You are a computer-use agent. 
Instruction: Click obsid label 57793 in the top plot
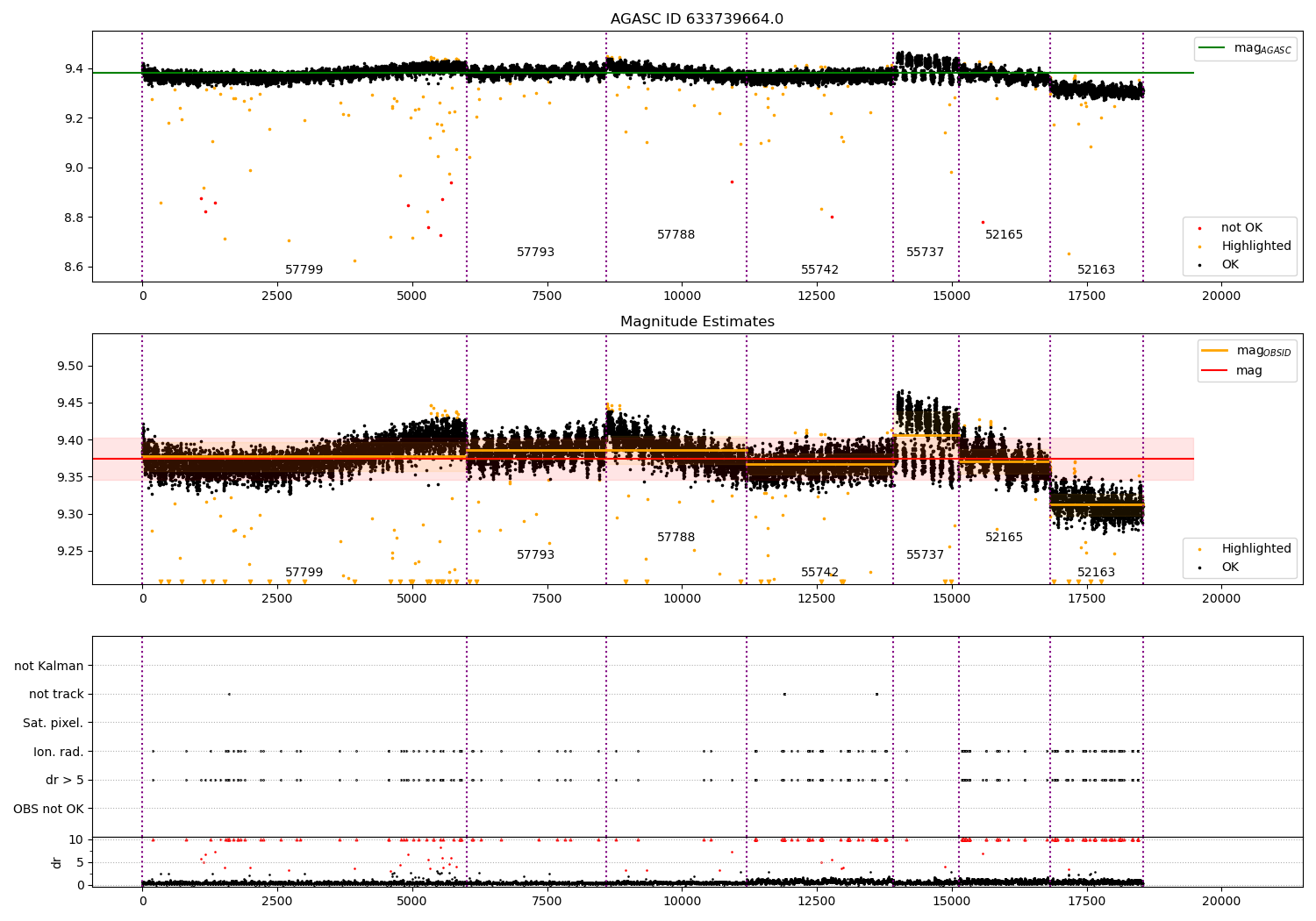pos(535,253)
